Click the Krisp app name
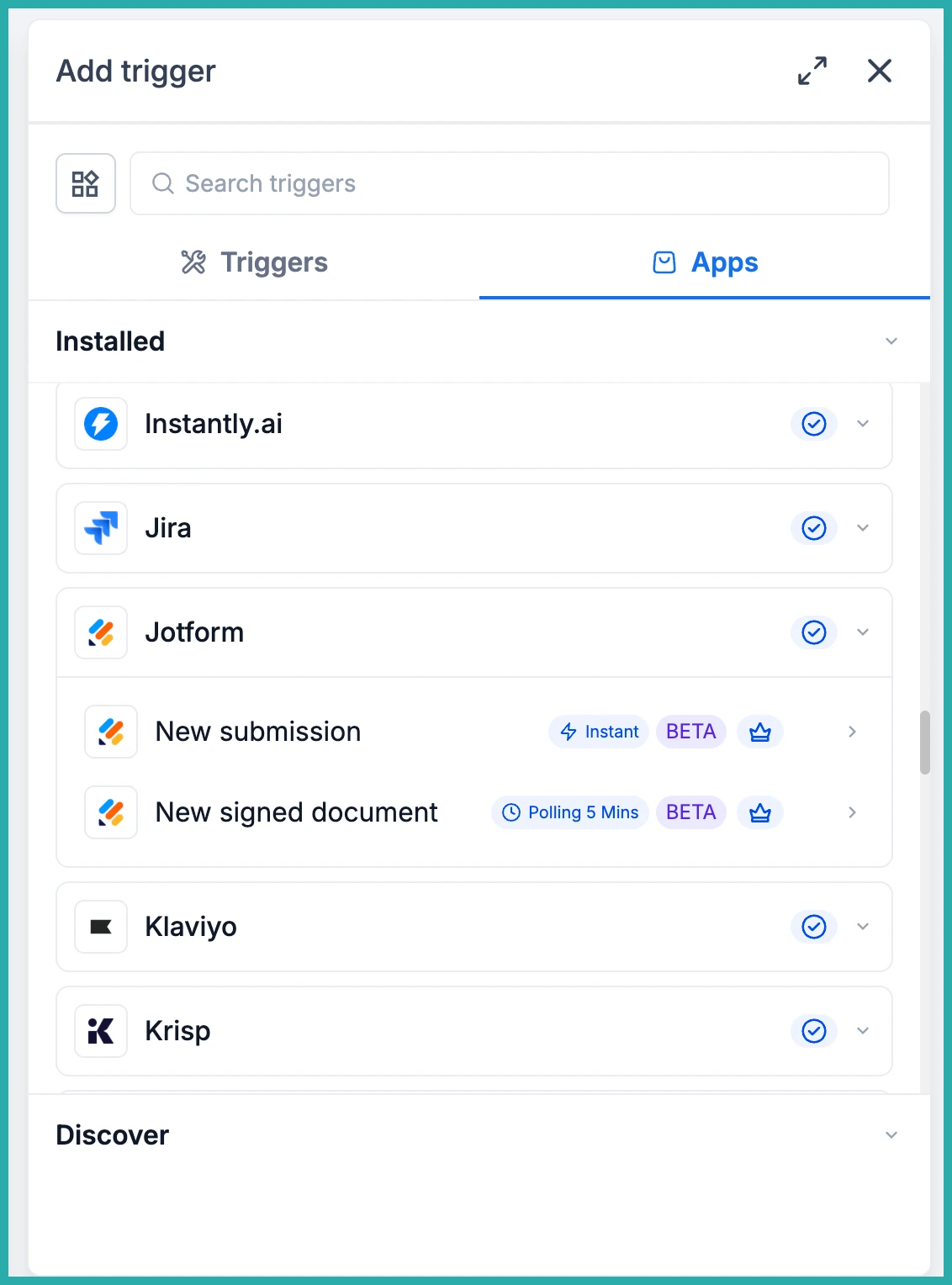Screen dimensions: 952x1285 pyautogui.click(x=177, y=1031)
